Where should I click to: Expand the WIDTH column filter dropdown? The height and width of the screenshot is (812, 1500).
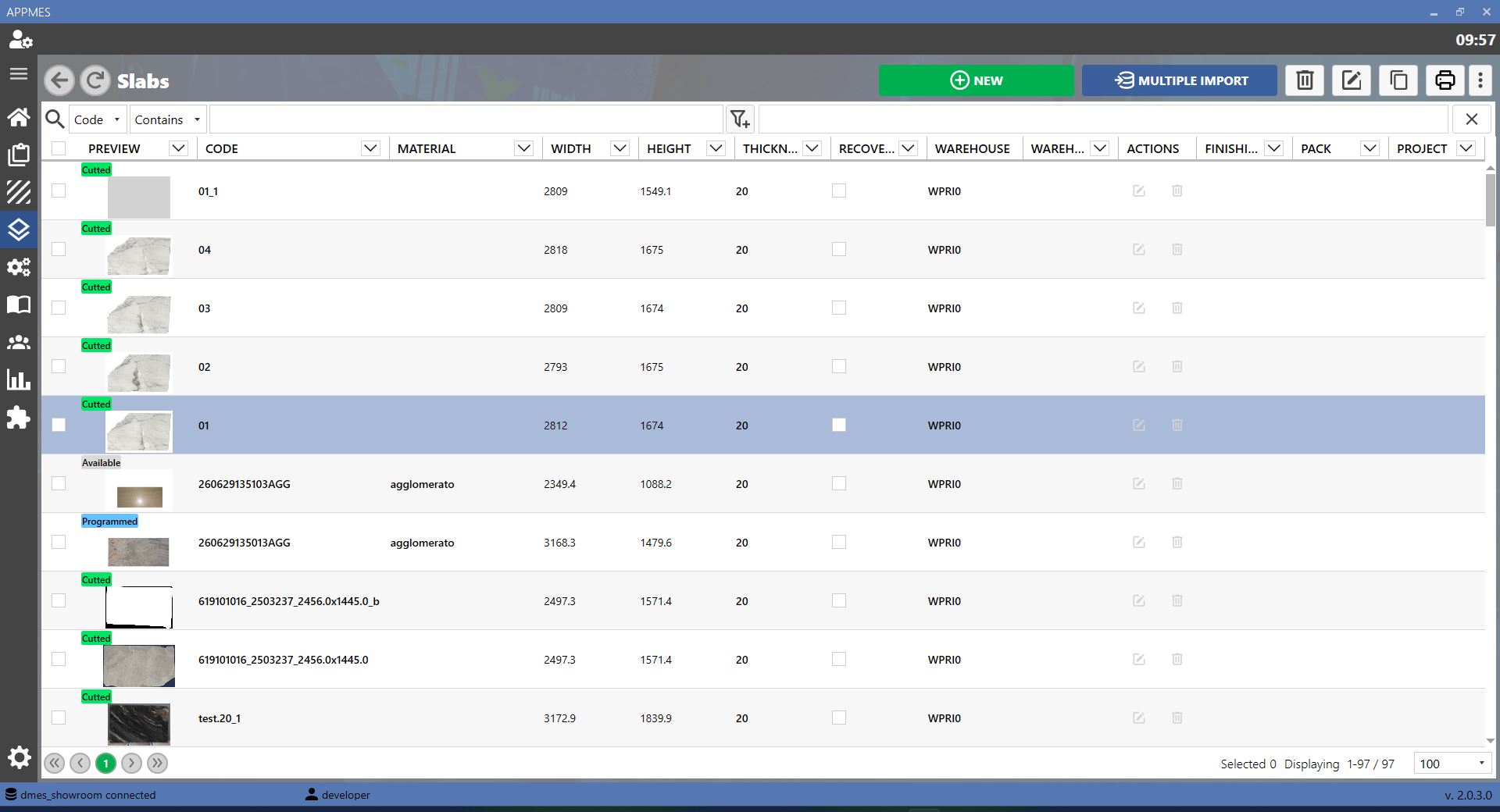620,148
